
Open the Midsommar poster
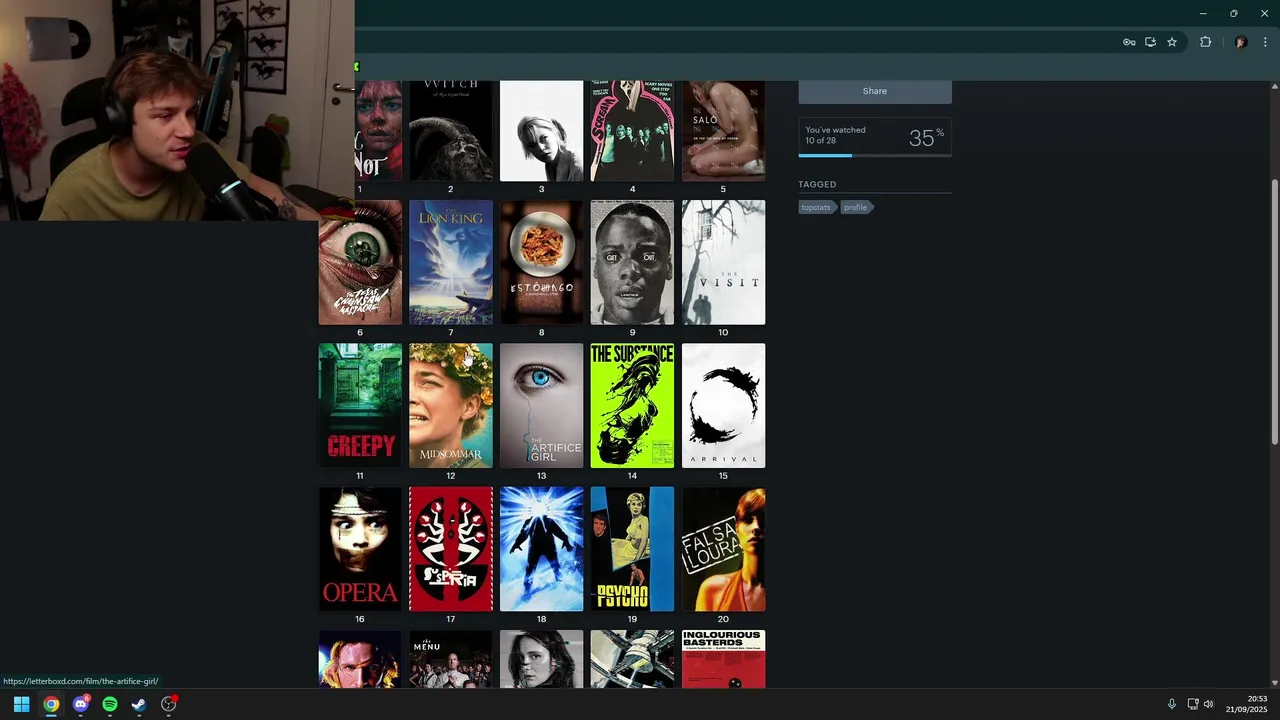point(450,405)
